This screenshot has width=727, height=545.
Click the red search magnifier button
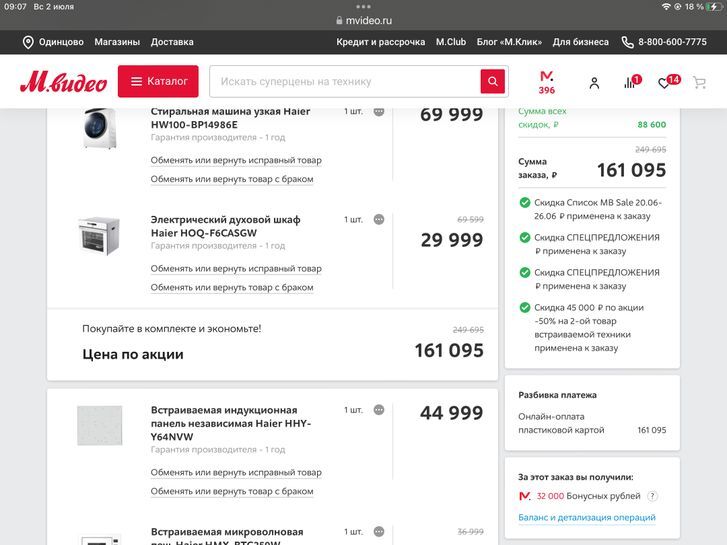click(492, 81)
